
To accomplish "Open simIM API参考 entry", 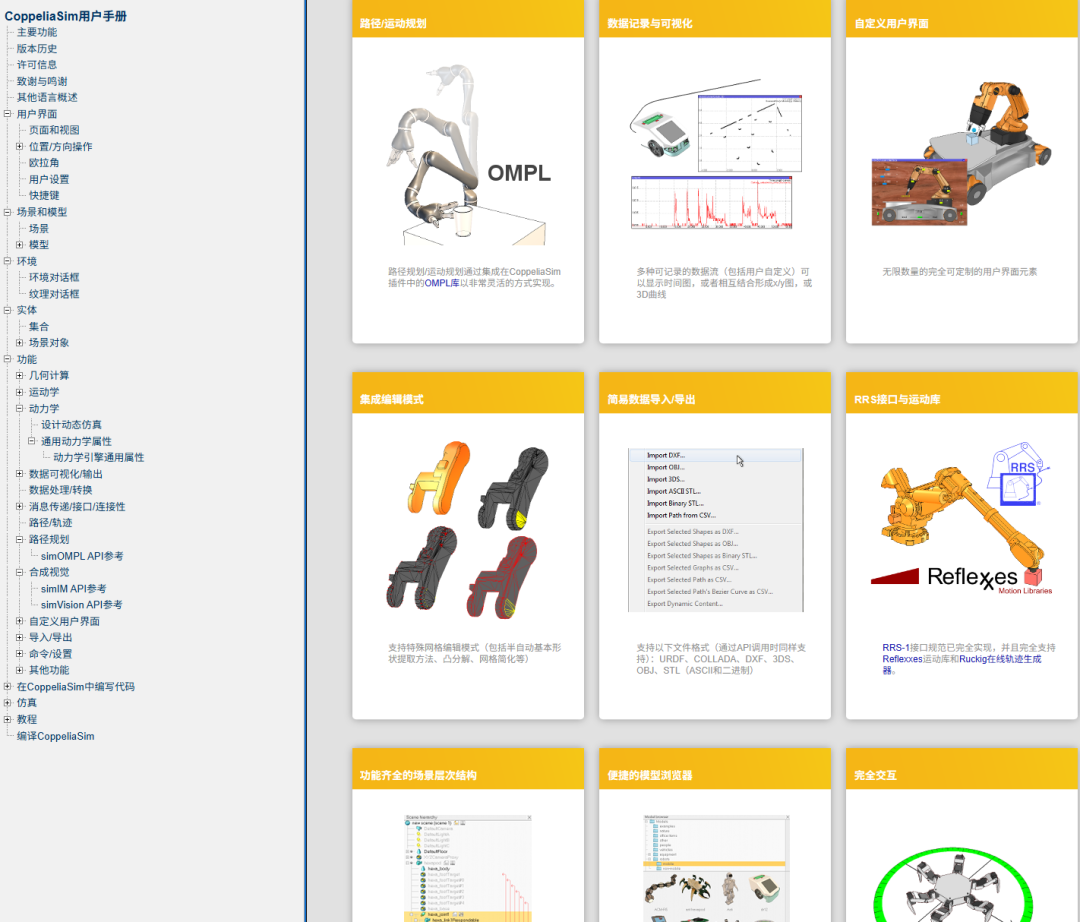I will 74,589.
